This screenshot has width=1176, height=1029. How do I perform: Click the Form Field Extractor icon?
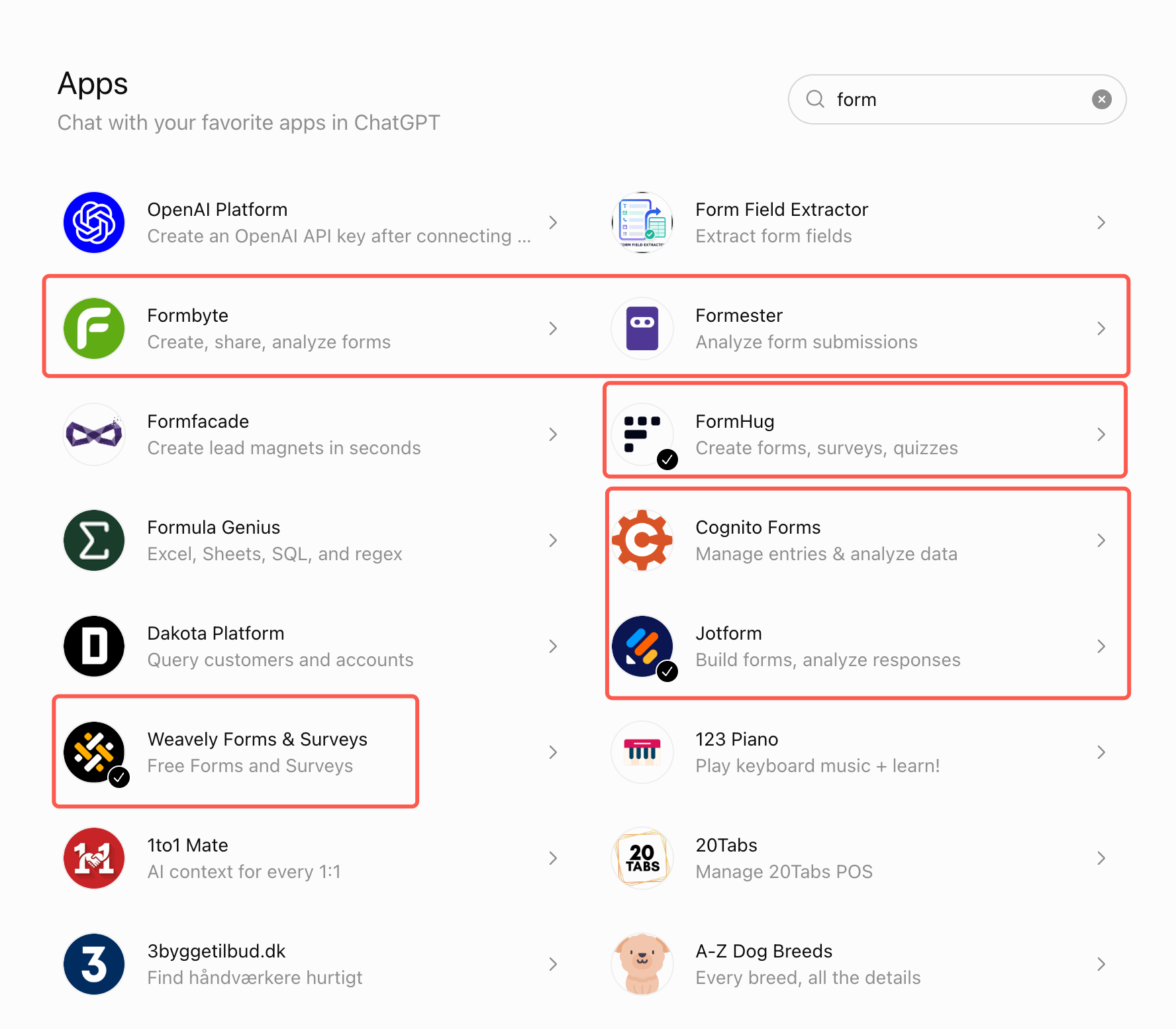(642, 222)
